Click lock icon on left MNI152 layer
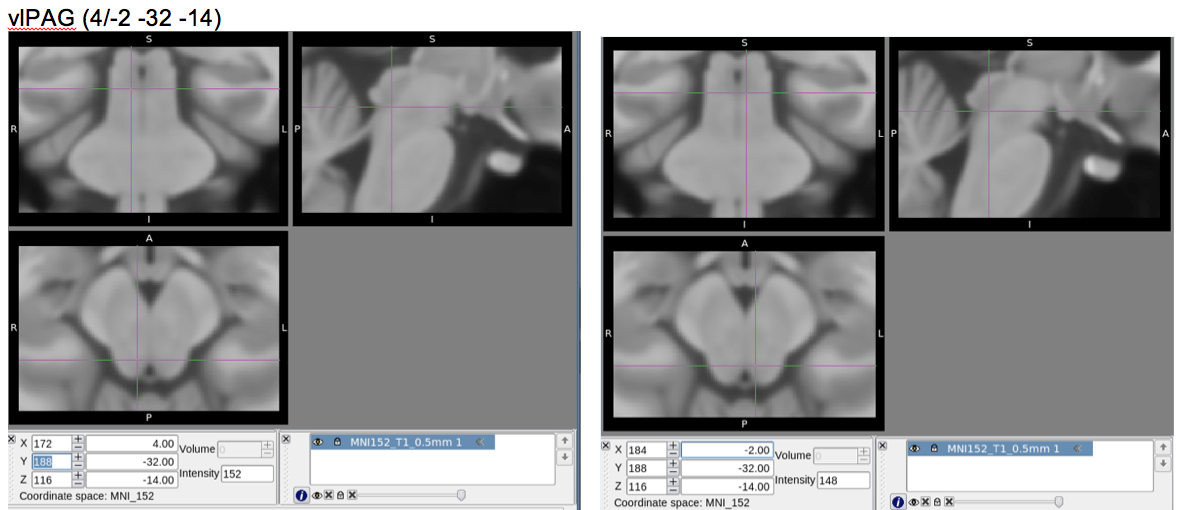This screenshot has width=1177, height=510. click(x=337, y=442)
